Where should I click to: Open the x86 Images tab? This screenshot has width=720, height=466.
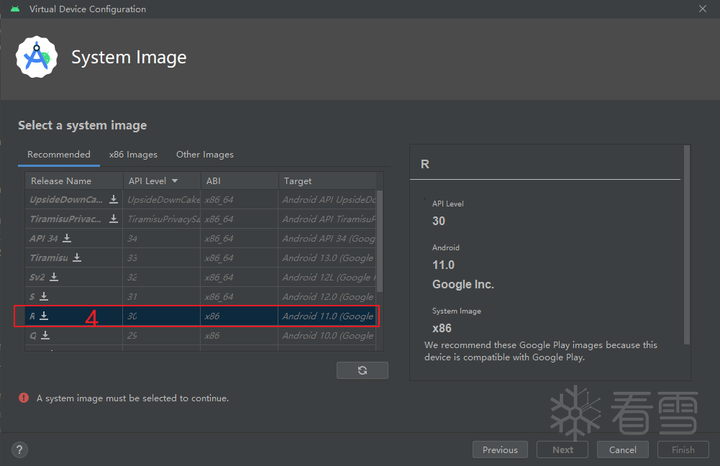(133, 154)
